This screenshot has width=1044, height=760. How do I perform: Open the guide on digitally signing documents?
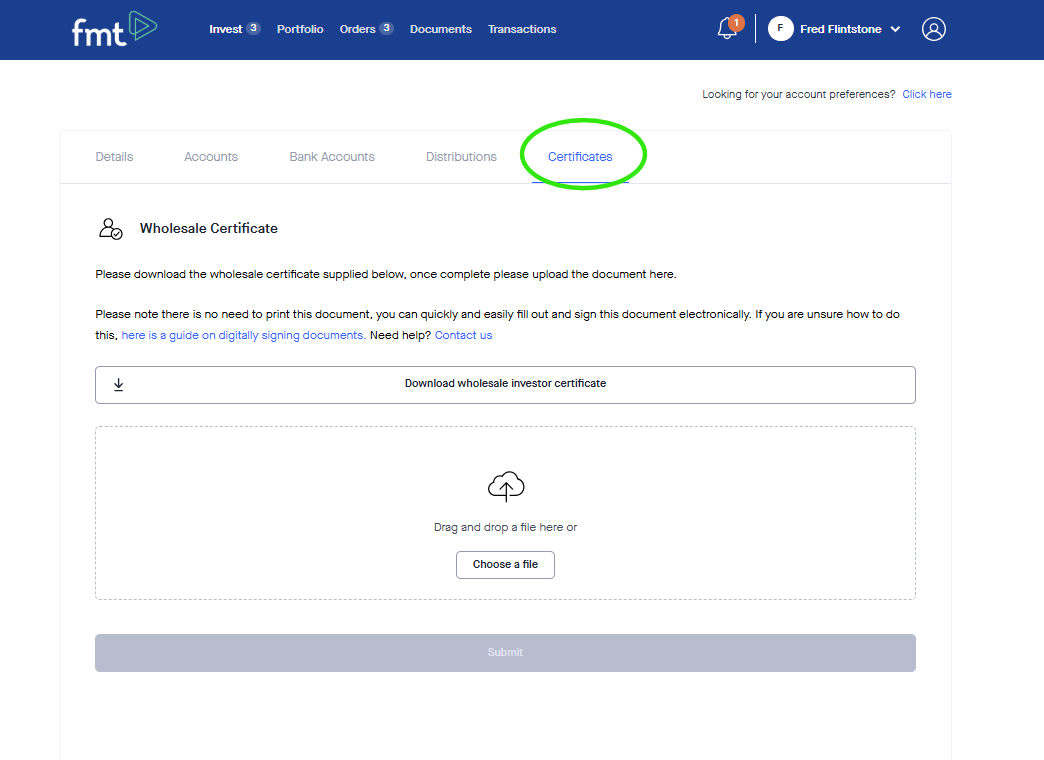pyautogui.click(x=242, y=336)
